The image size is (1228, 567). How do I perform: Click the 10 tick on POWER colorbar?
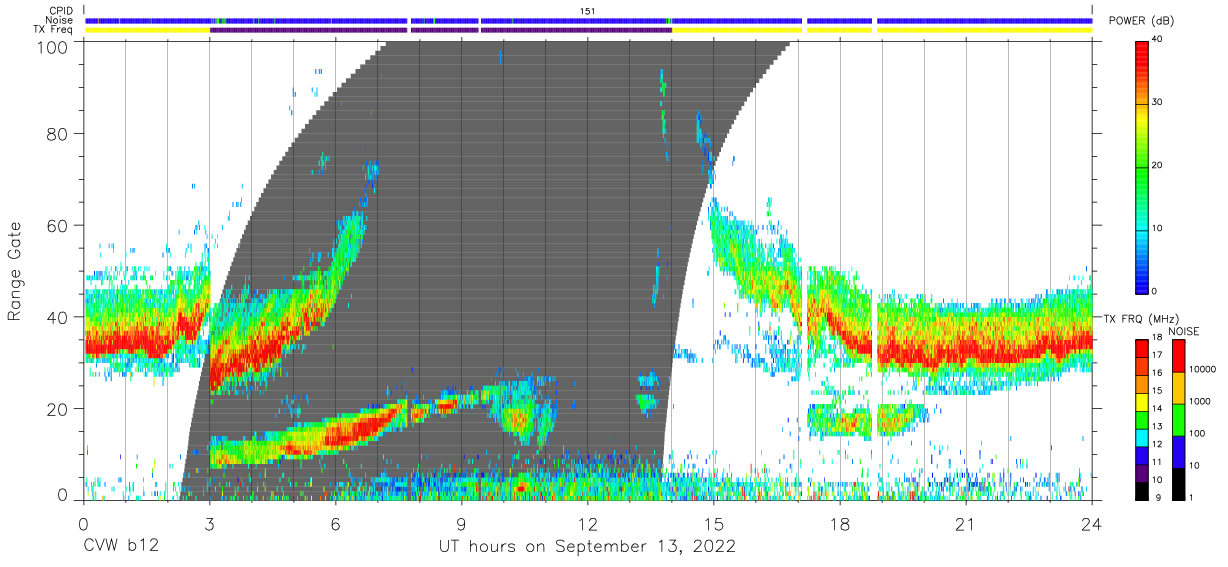click(x=1157, y=228)
